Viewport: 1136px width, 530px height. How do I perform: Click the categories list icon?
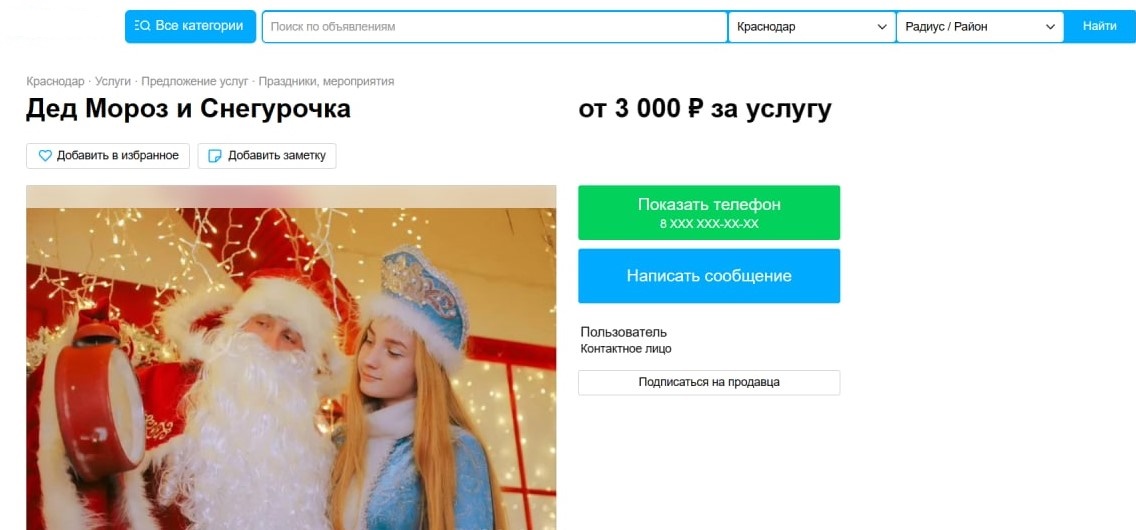pyautogui.click(x=142, y=26)
